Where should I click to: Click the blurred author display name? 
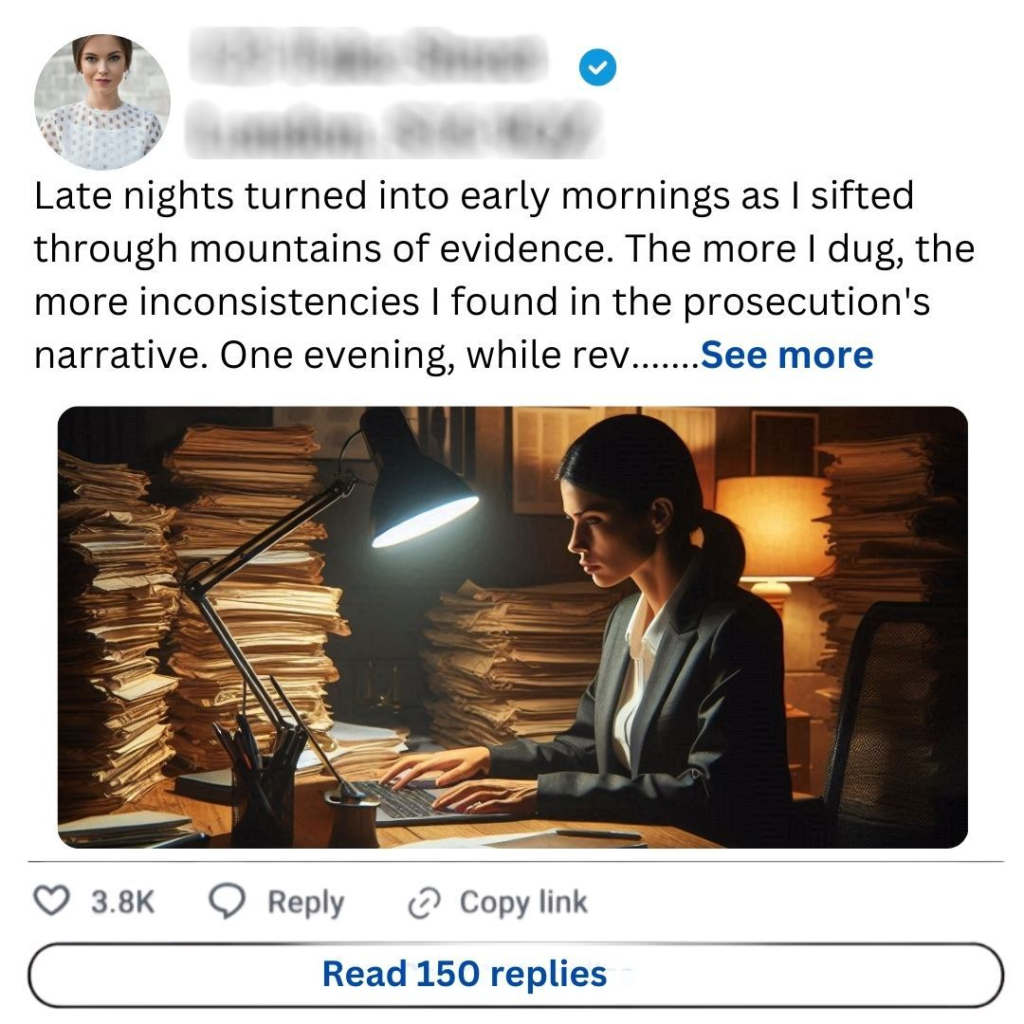368,62
